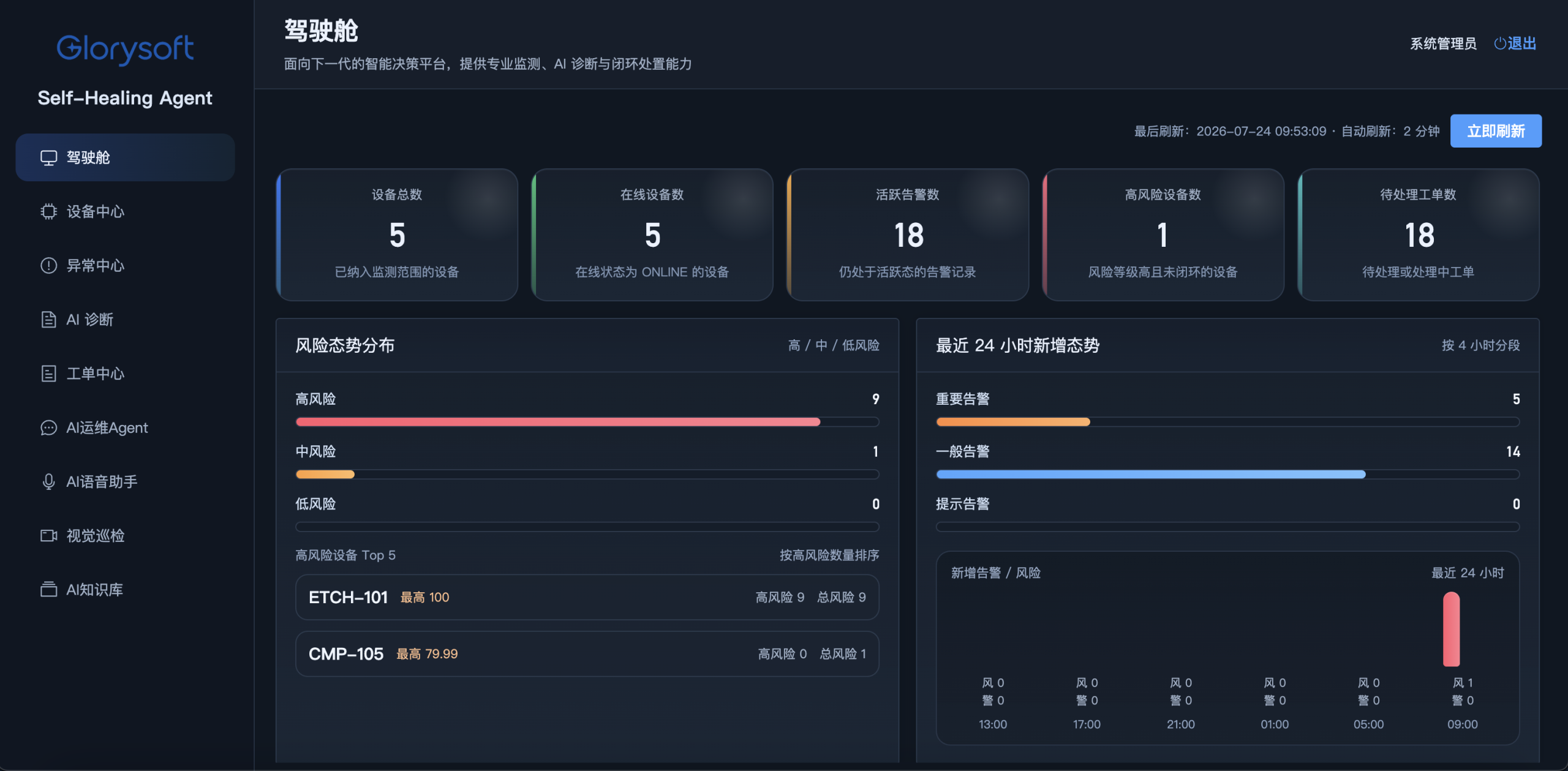The height and width of the screenshot is (771, 1568).
Task: Click the 设备总数 stat card
Action: pos(397,235)
